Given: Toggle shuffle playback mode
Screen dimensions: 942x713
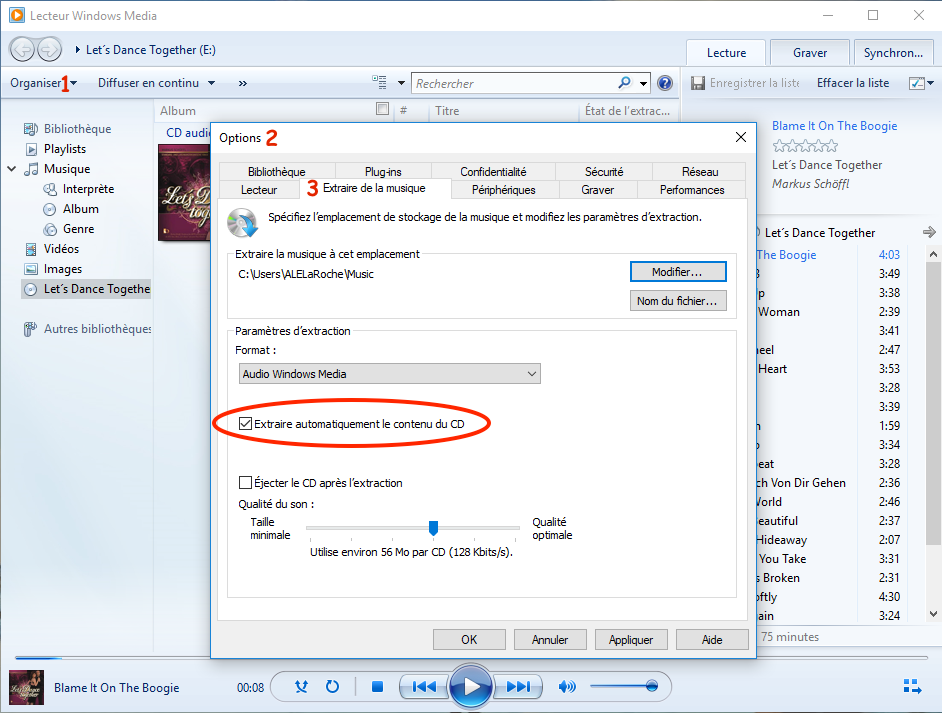Looking at the screenshot, I should tap(301, 687).
